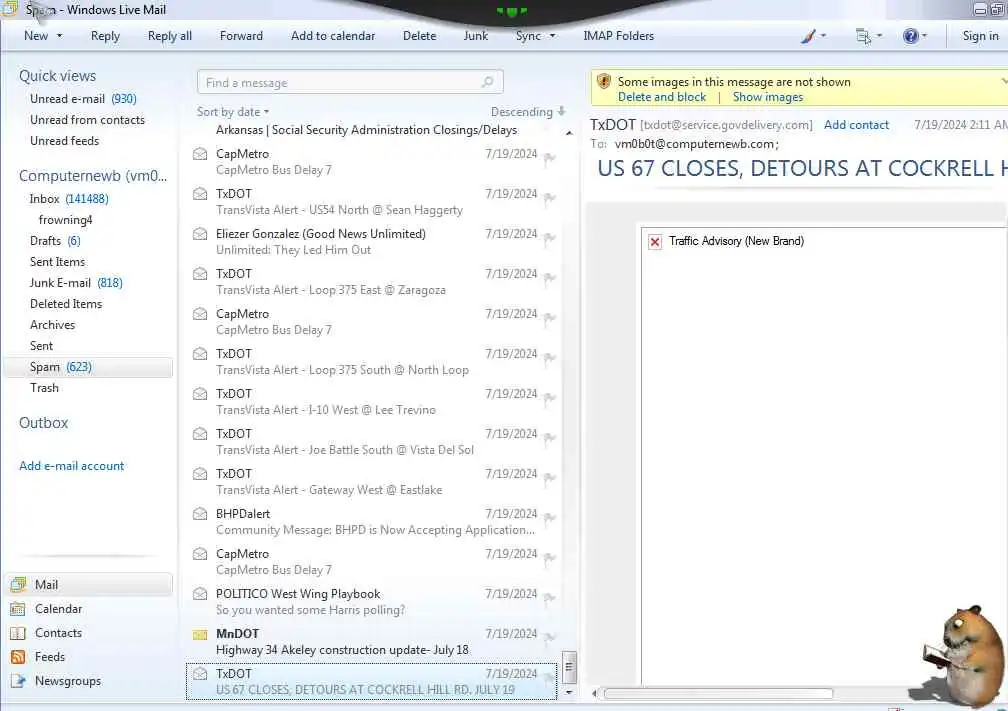The width and height of the screenshot is (1008, 711).
Task: Click Reply in toolbar
Action: coord(105,36)
